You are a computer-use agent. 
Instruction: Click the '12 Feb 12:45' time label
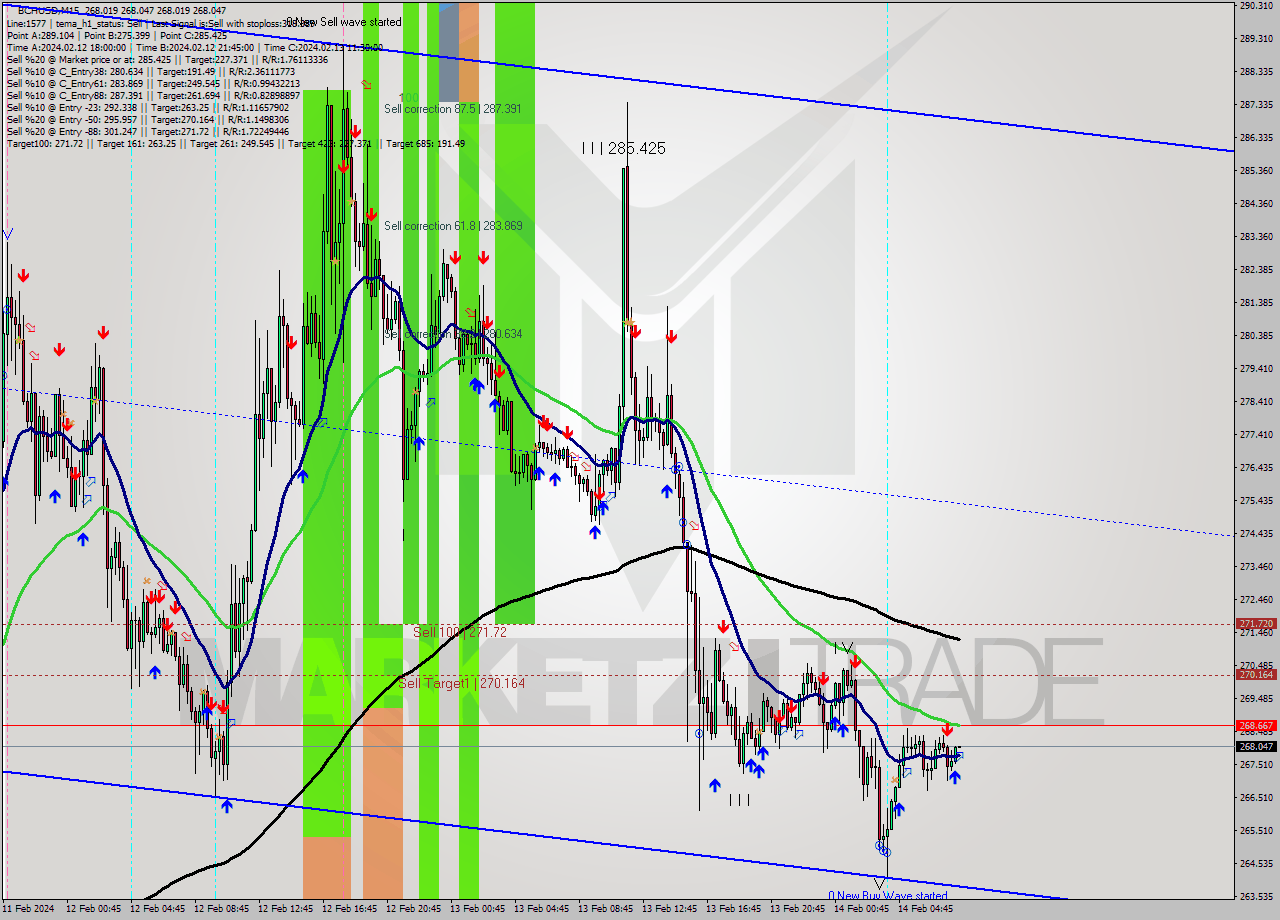285,909
